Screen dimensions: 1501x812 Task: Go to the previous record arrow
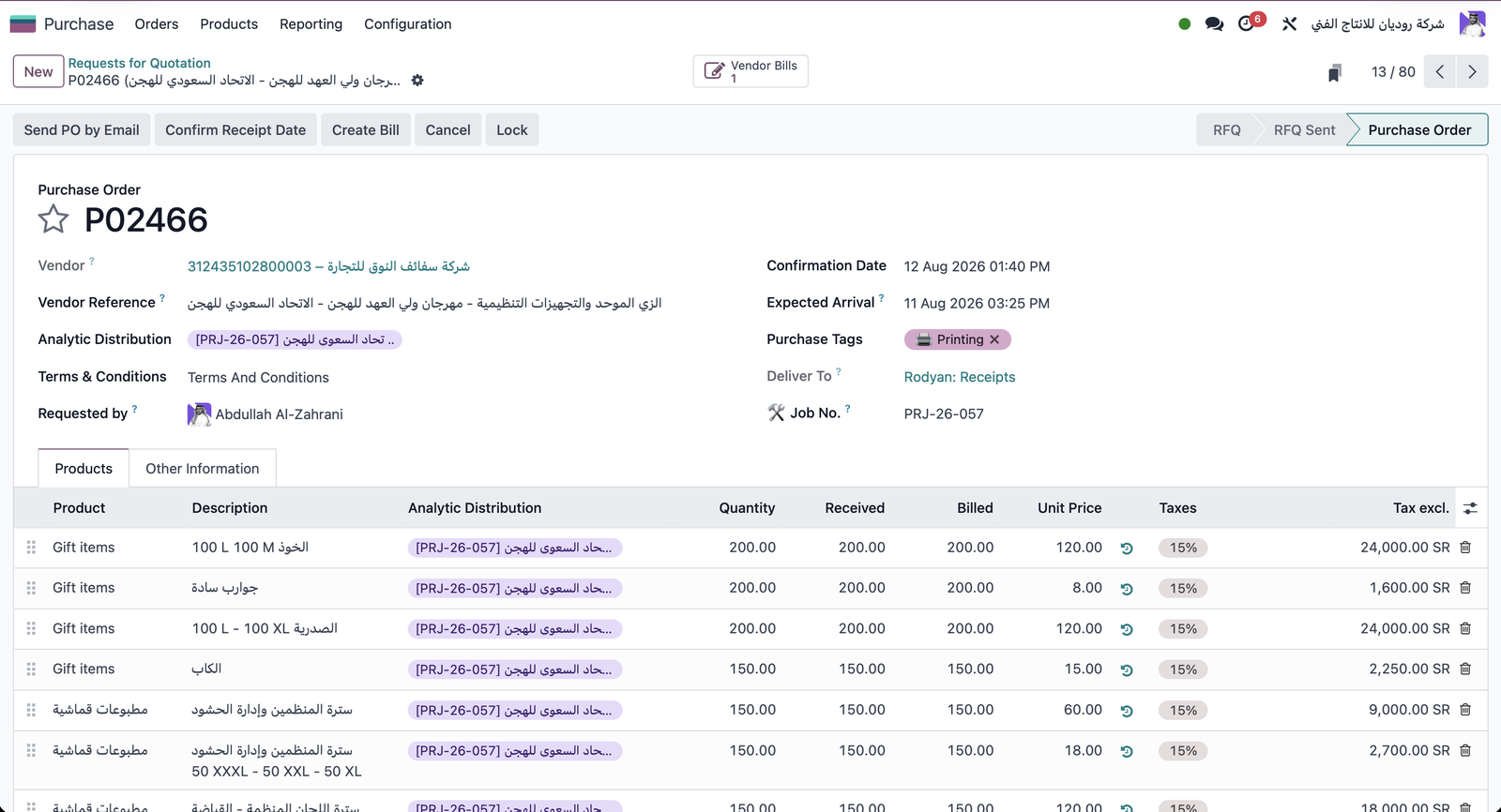[1440, 71]
